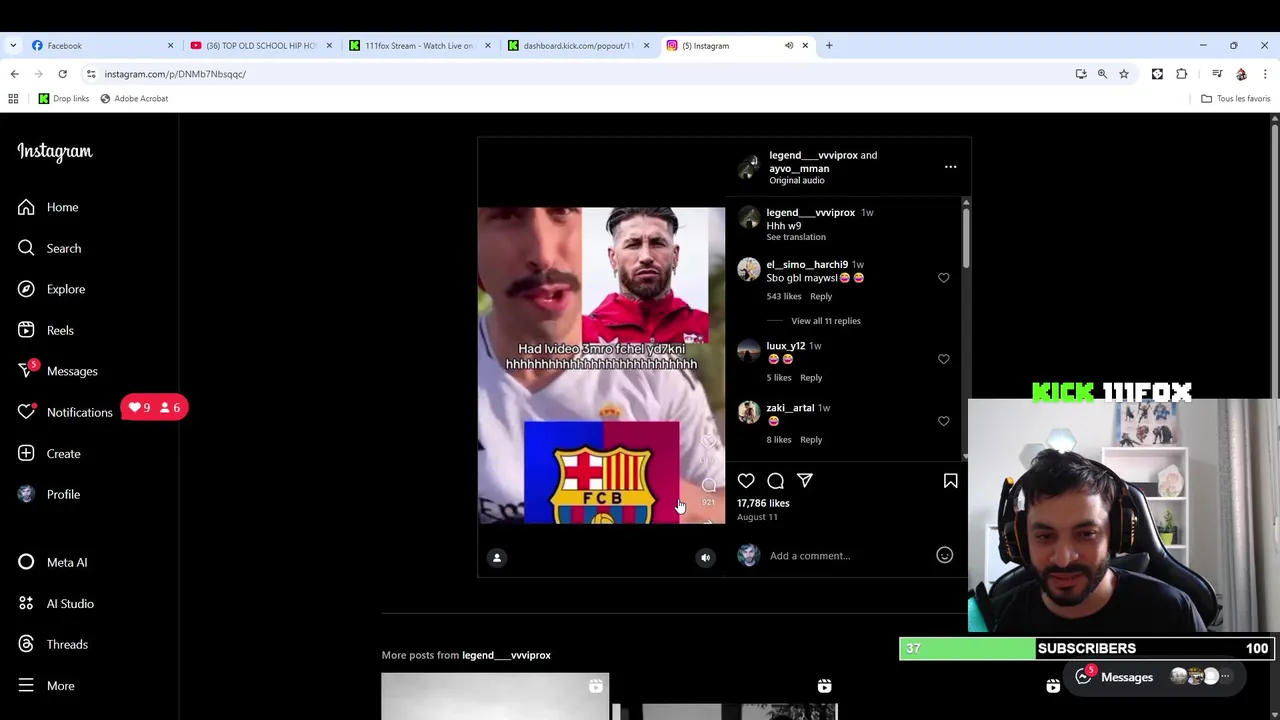Show tagged people on the video

(x=497, y=558)
